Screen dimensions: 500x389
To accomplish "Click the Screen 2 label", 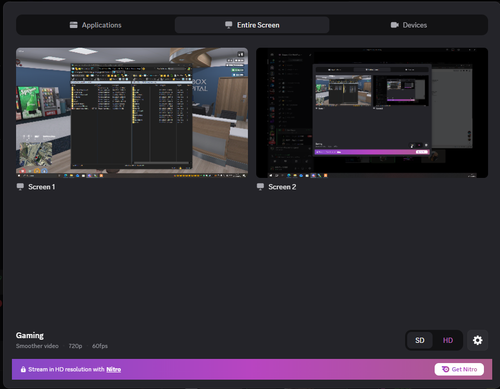I will 282,187.
